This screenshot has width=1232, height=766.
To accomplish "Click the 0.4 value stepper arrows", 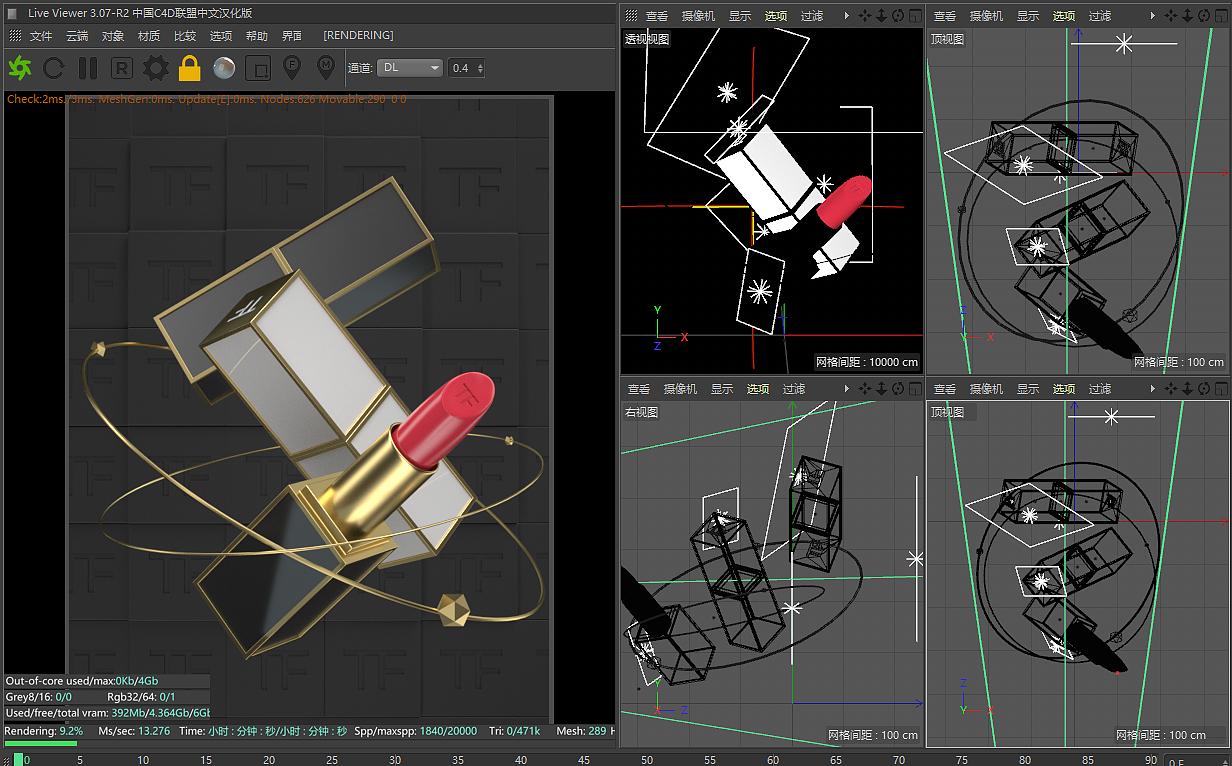I will click(x=481, y=68).
